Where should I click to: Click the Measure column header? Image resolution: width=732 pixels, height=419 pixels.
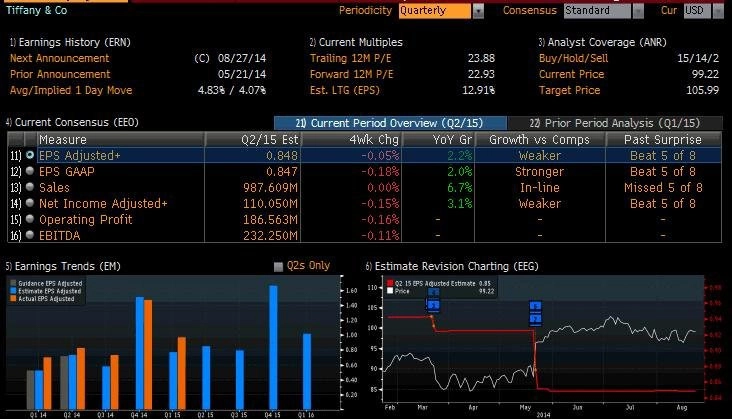[x=121, y=140]
